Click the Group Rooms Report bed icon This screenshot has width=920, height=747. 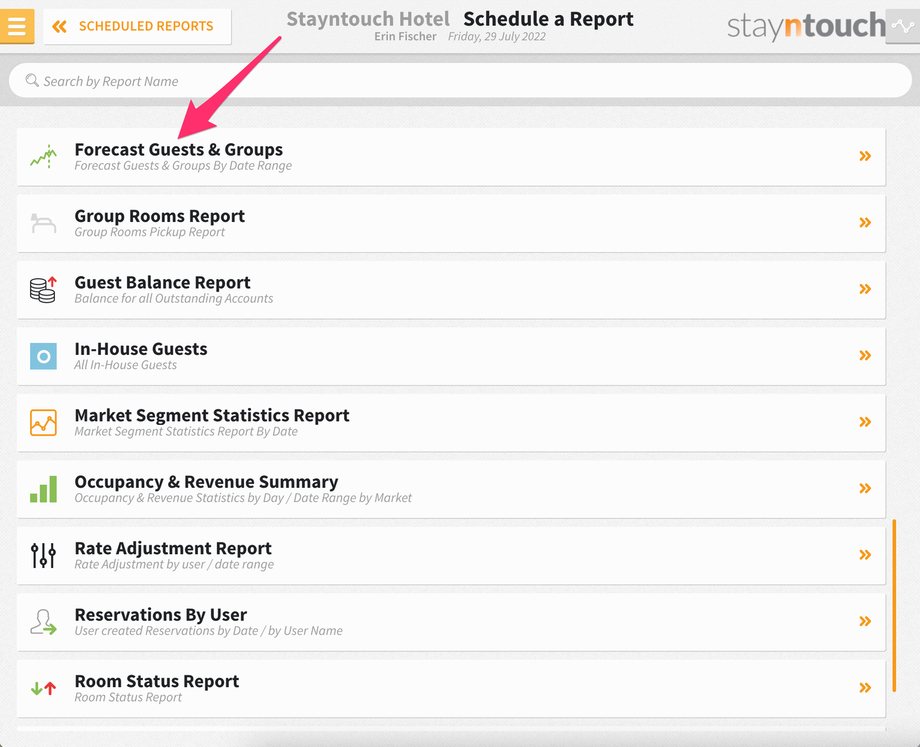(x=43, y=223)
